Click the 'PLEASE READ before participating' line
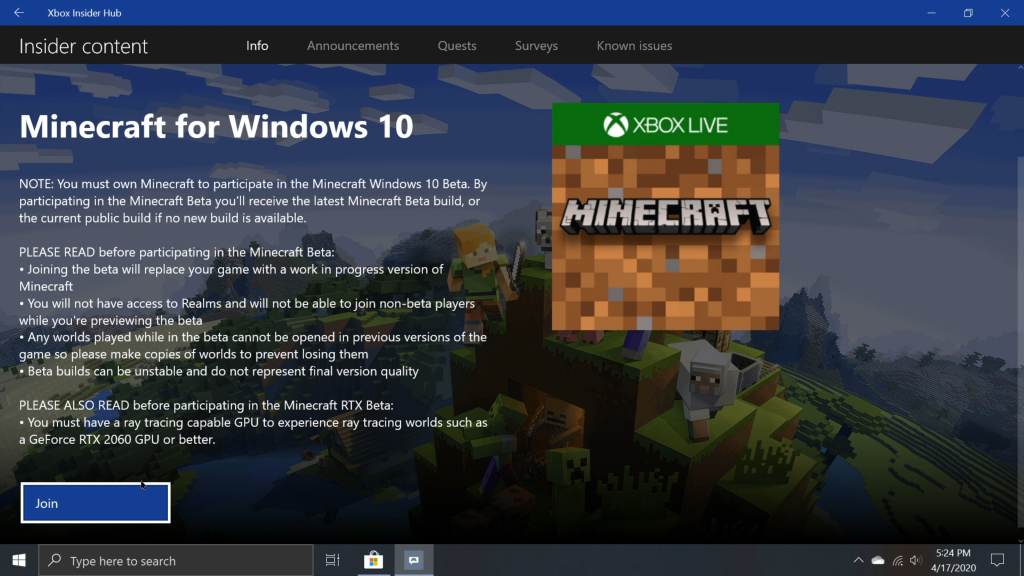Viewport: 1024px width, 576px height. 176,252
